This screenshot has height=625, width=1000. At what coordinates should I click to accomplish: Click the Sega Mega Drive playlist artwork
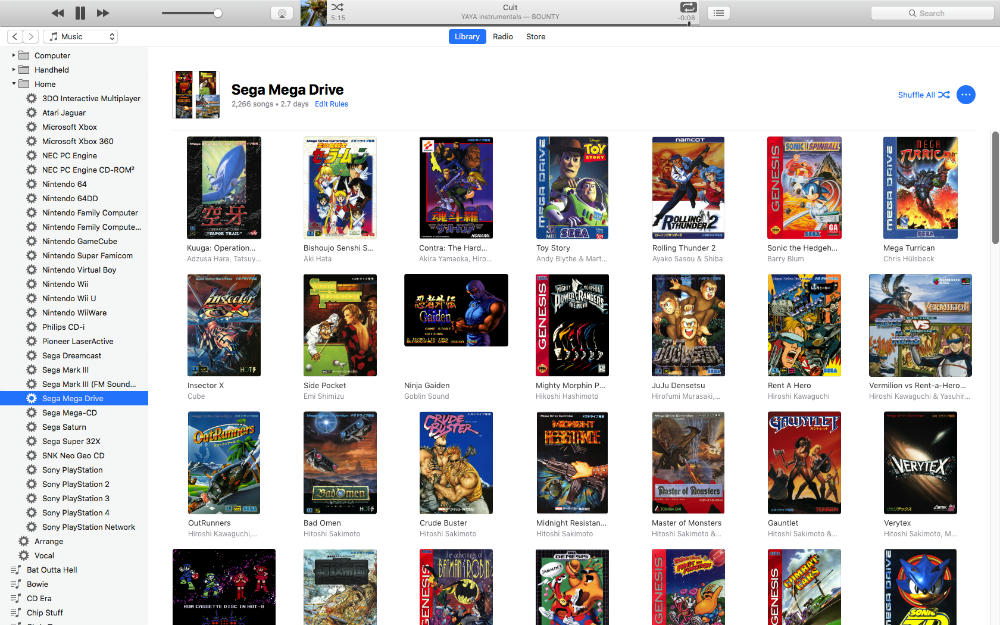pyautogui.click(x=197, y=95)
